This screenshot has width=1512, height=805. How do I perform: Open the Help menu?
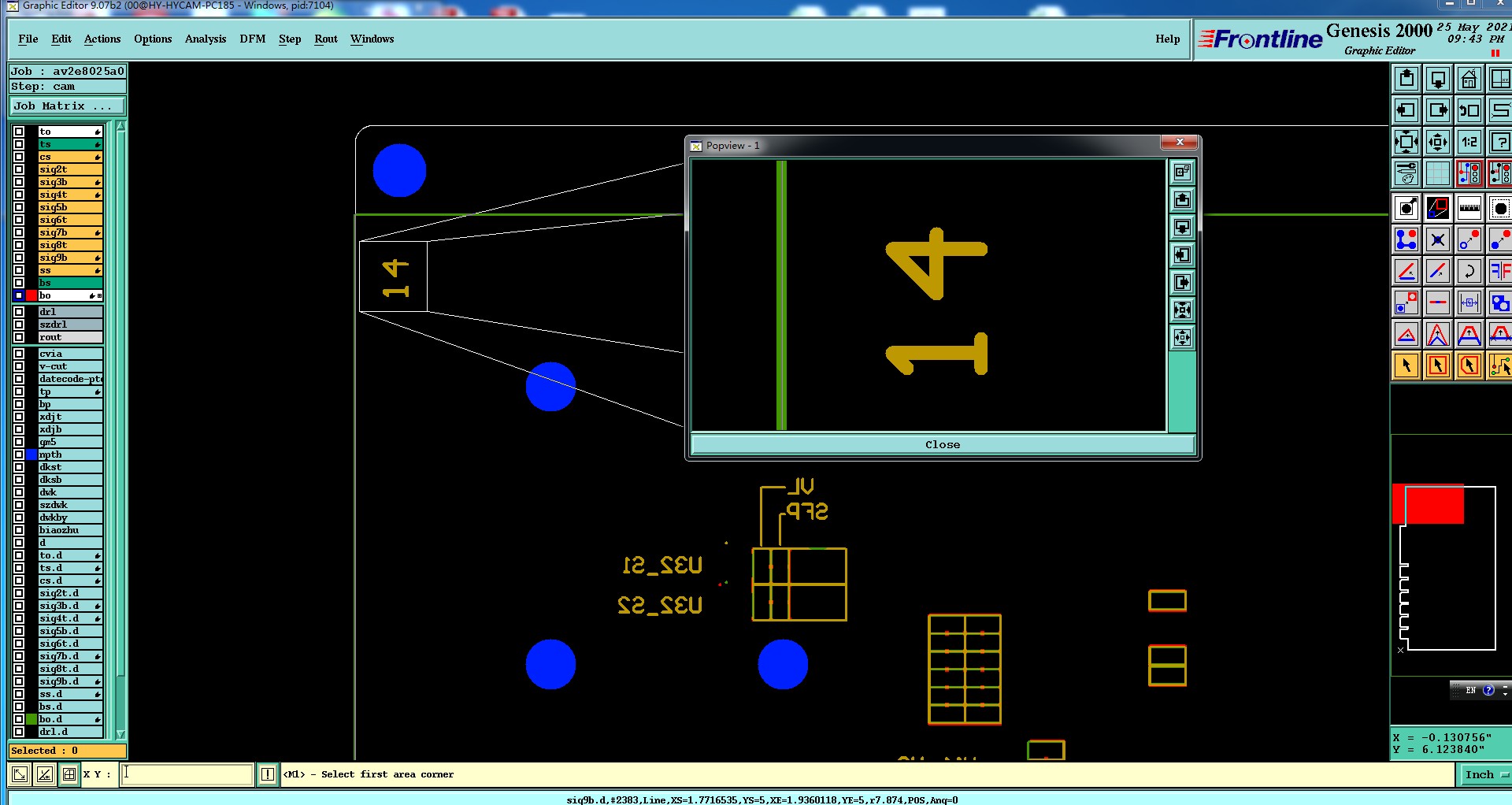pyautogui.click(x=1168, y=39)
